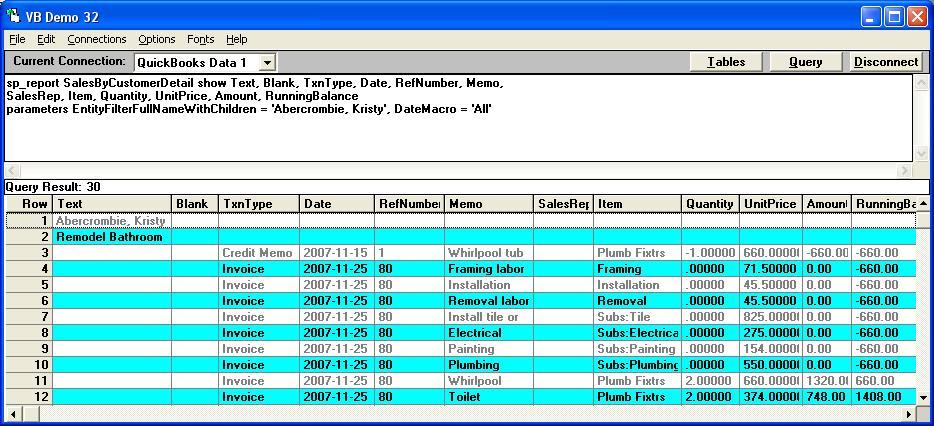Screen dimensions: 934x426
Task: Click the Quantity column header
Action: coord(710,204)
